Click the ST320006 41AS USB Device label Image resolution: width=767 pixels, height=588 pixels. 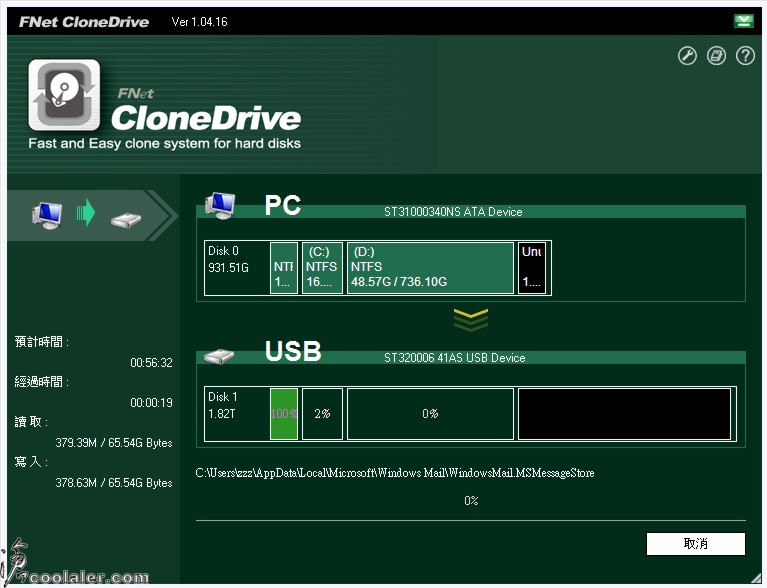click(x=454, y=358)
